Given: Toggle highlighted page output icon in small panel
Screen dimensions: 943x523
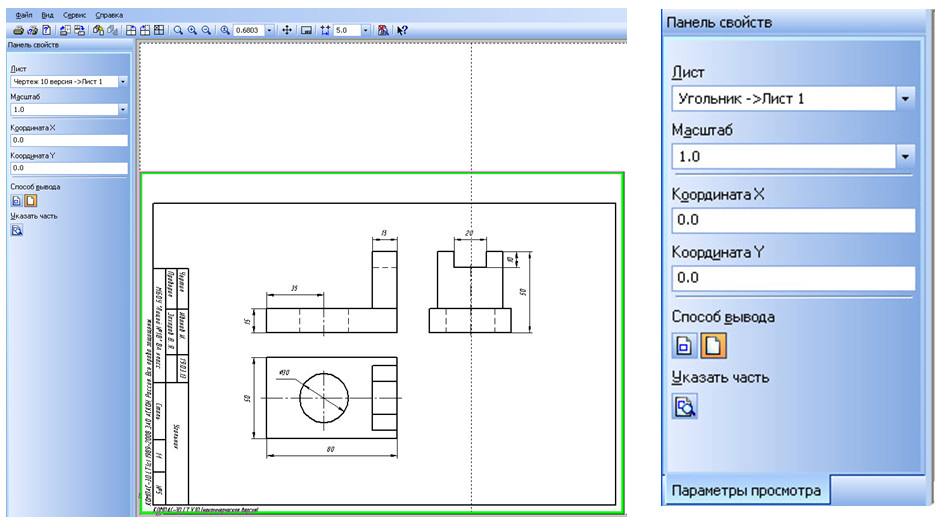Looking at the screenshot, I should (30, 201).
